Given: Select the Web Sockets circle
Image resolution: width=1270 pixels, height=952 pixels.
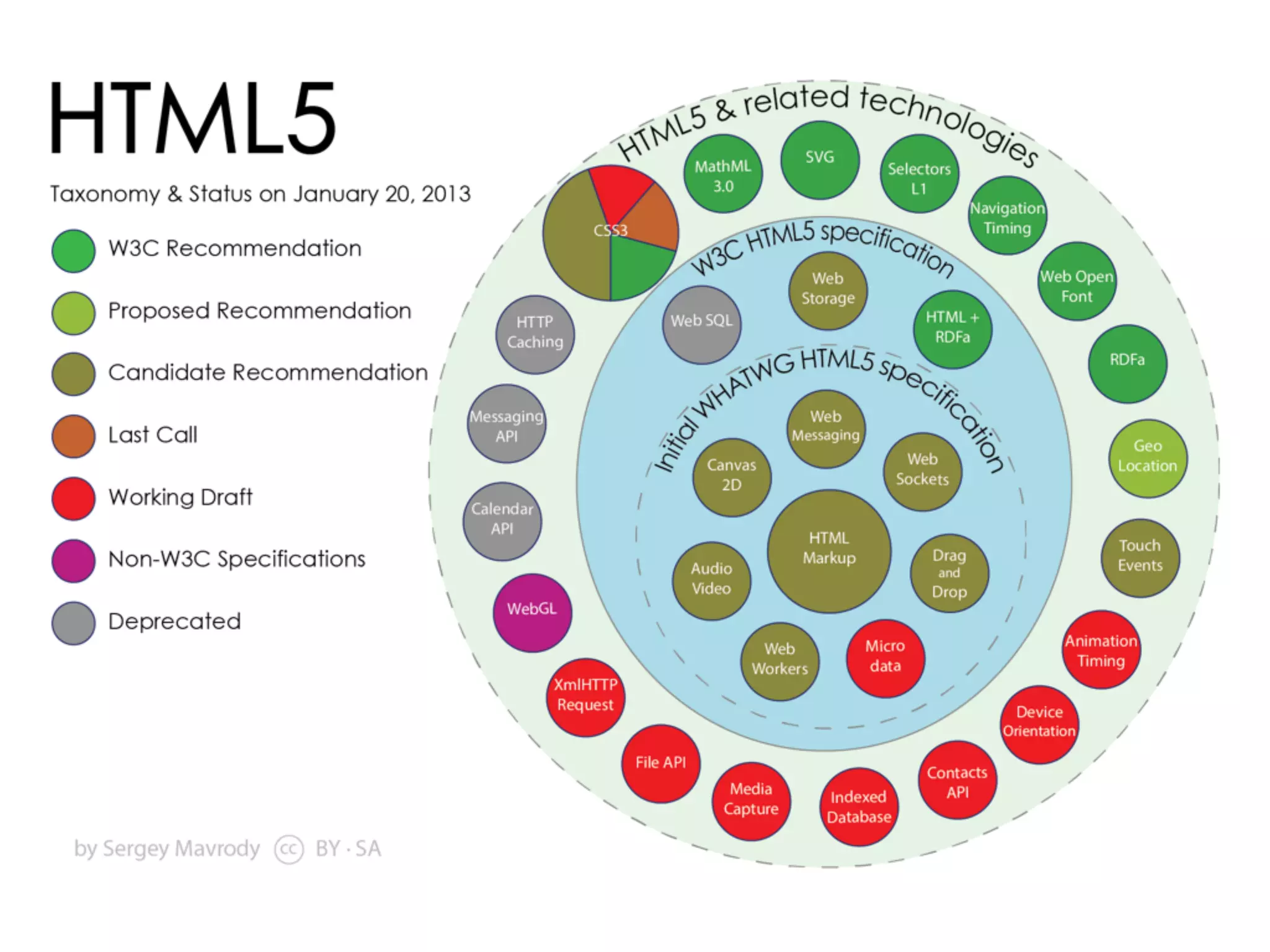Looking at the screenshot, I should [x=922, y=471].
